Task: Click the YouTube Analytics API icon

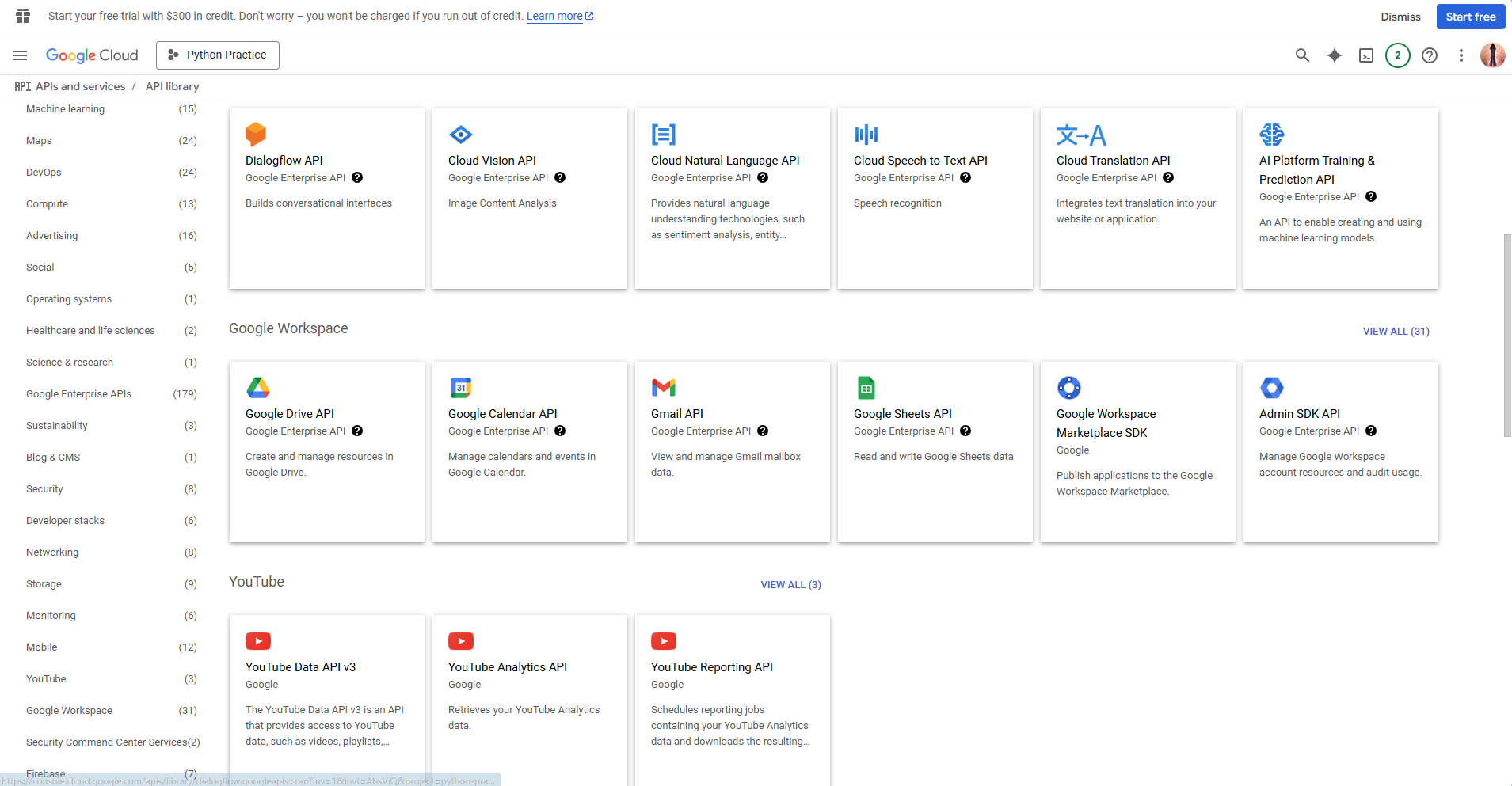Action: tap(461, 641)
